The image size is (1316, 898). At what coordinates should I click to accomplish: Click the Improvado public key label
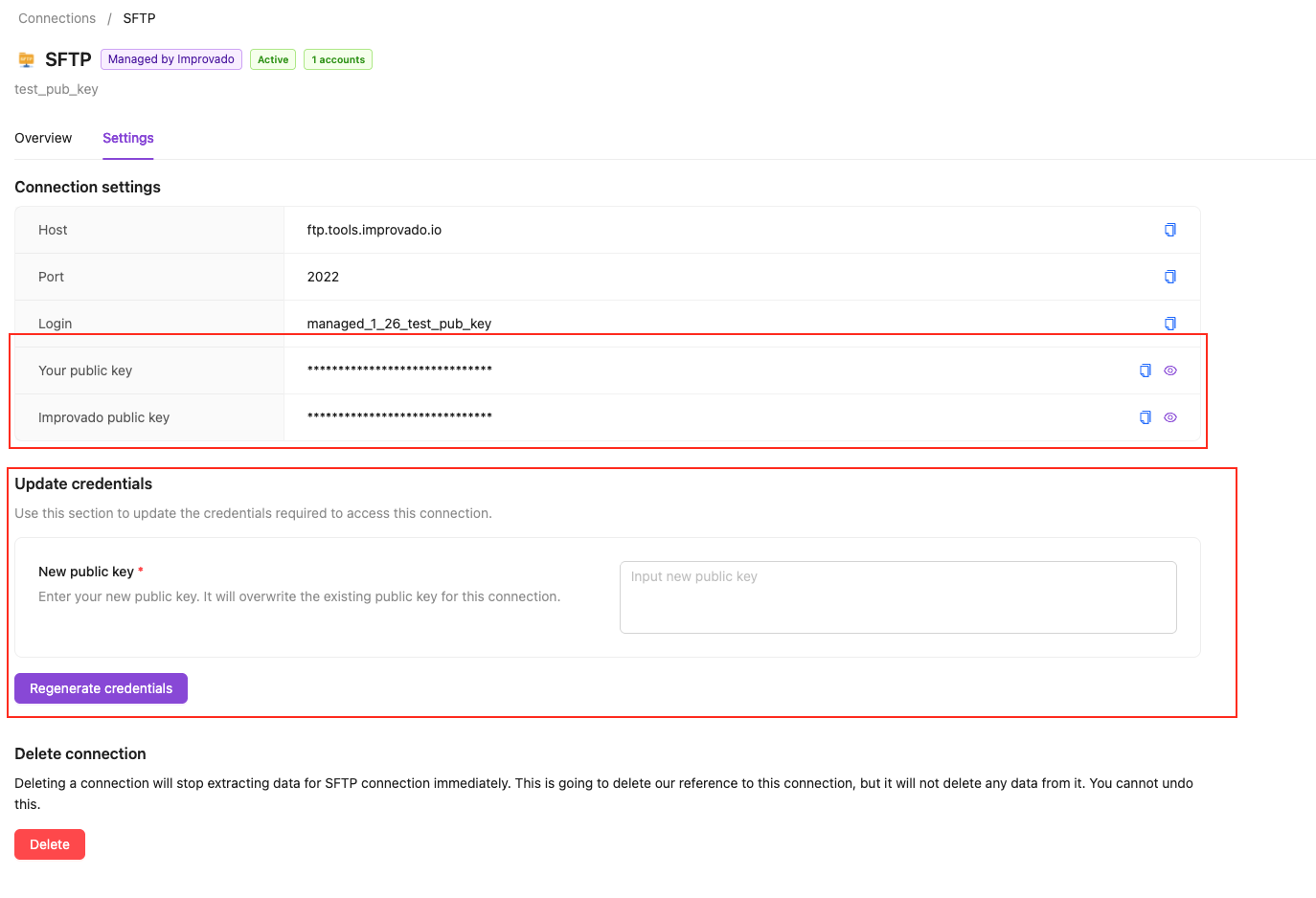pyautogui.click(x=103, y=417)
